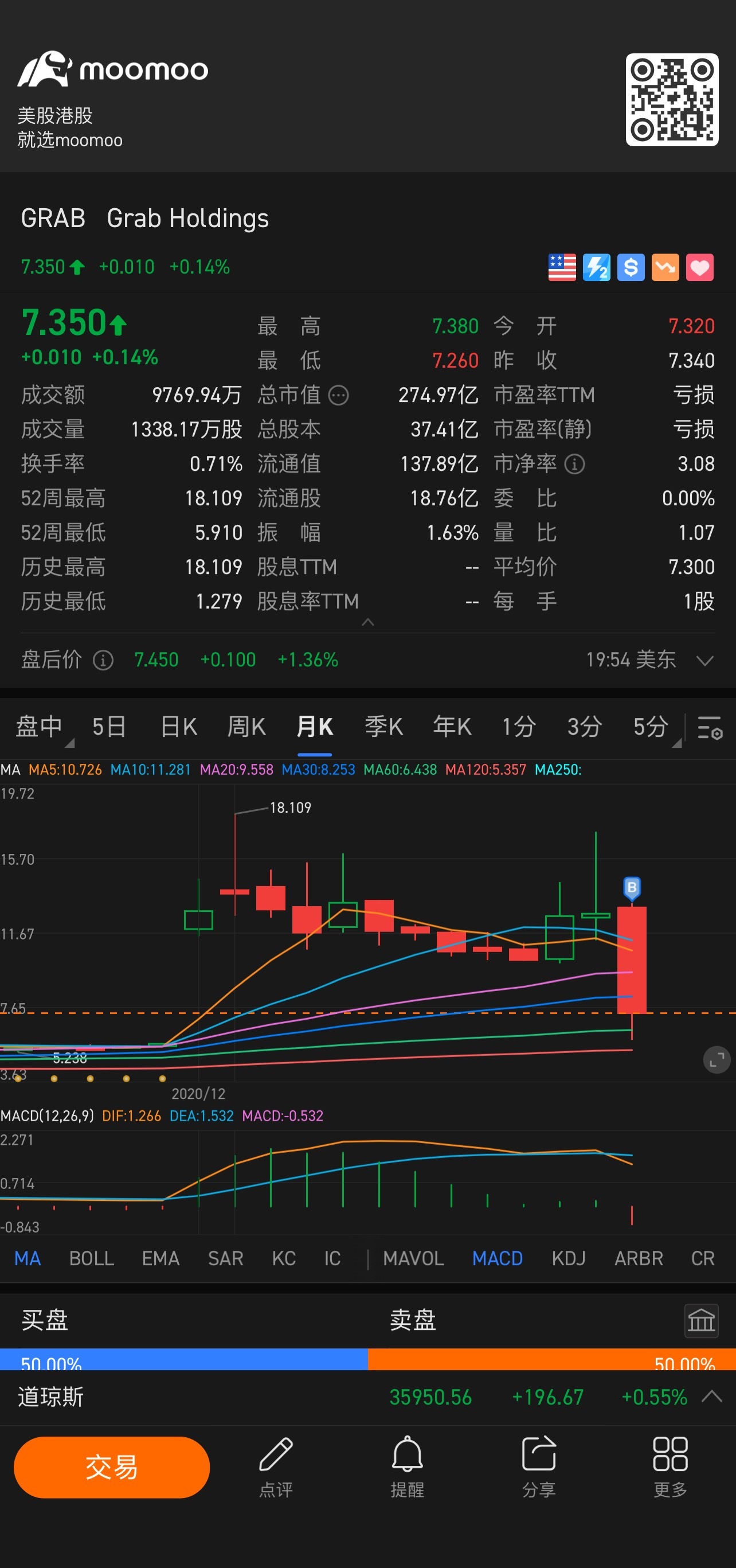This screenshot has width=736, height=1568.
Task: Open the 更多 more grid button
Action: pos(670,1468)
